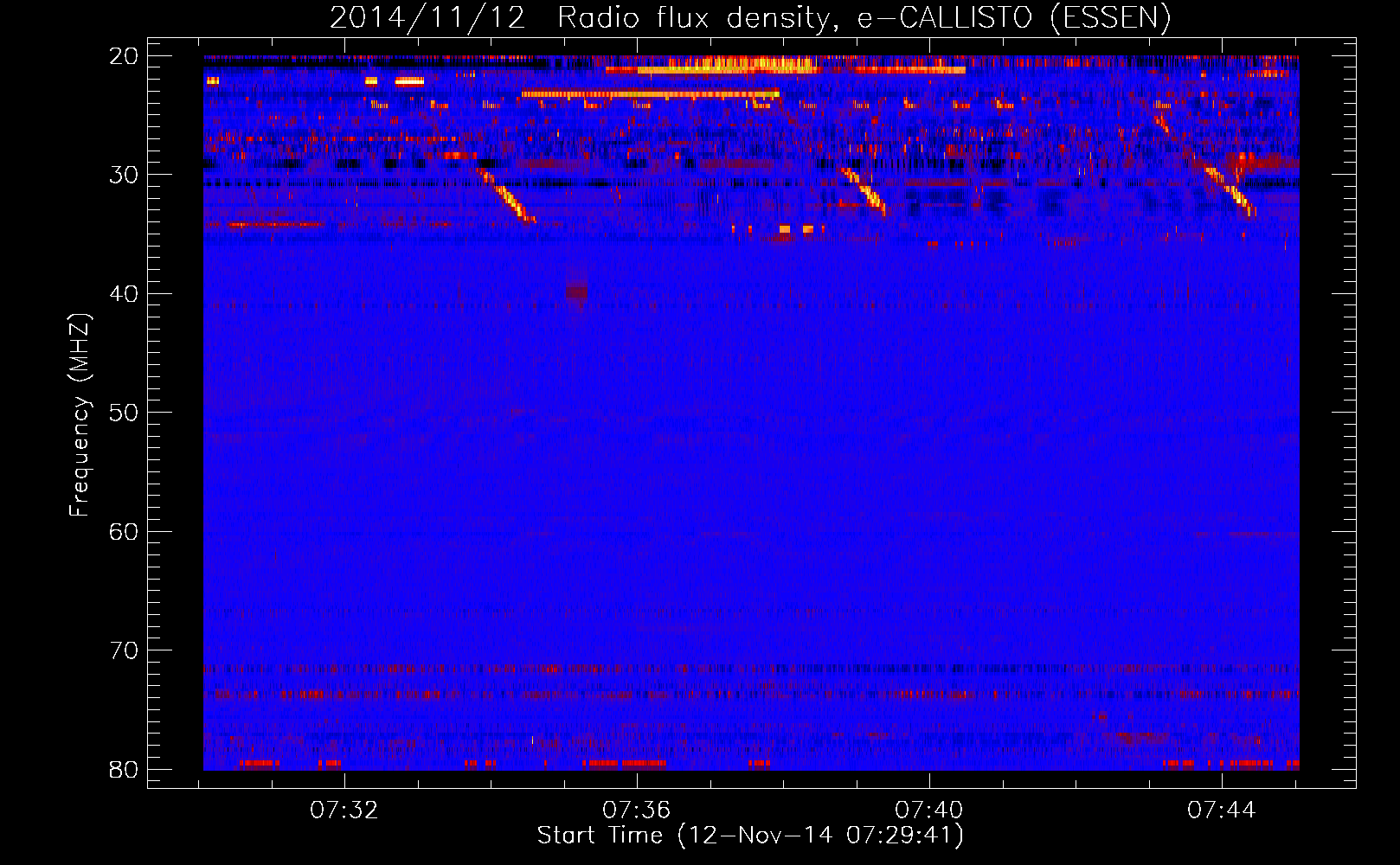Click the 07:44 time axis label
The image size is (1400, 865).
tap(1221, 811)
